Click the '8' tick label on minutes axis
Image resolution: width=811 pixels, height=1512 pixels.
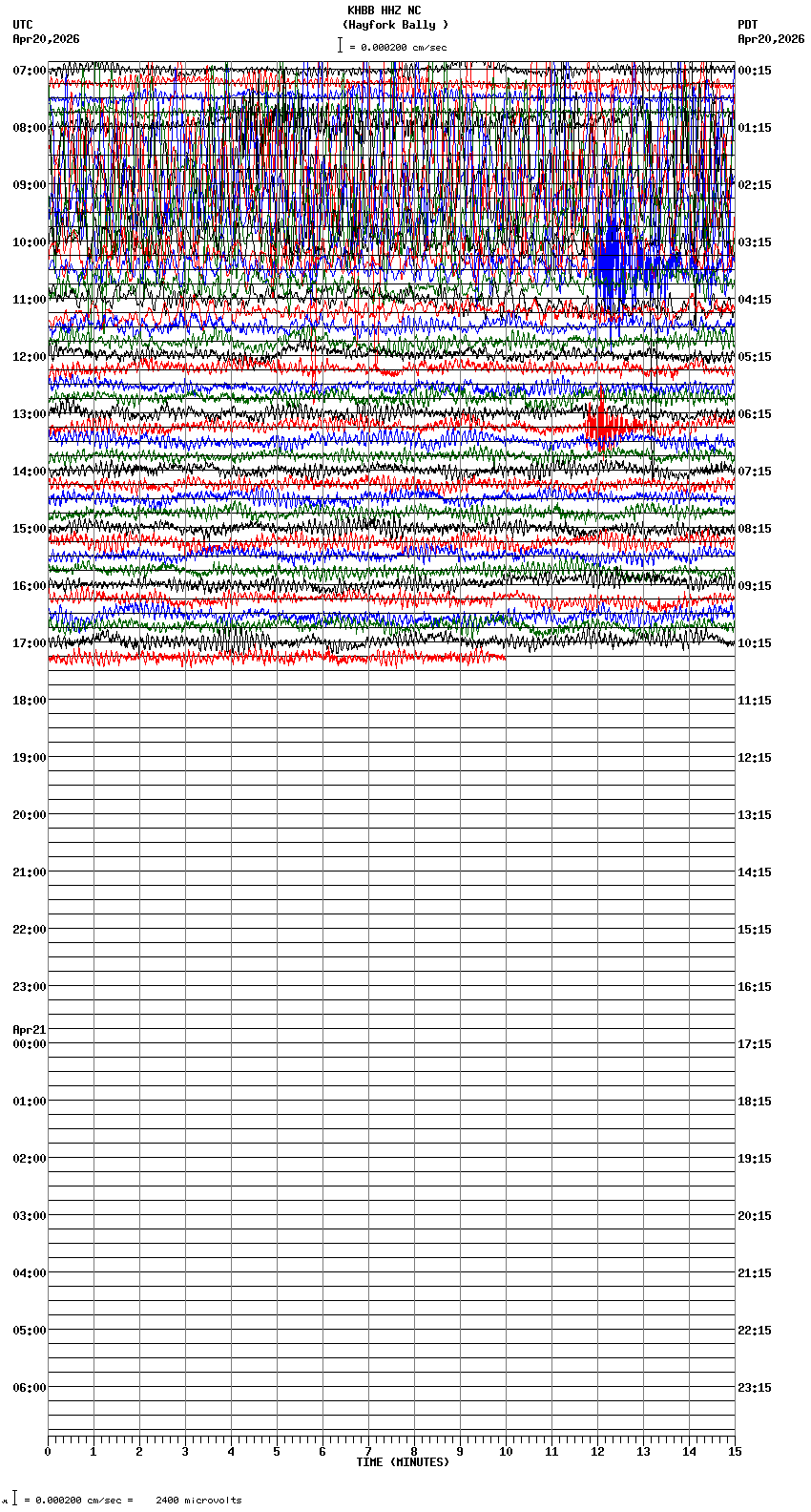[414, 1452]
